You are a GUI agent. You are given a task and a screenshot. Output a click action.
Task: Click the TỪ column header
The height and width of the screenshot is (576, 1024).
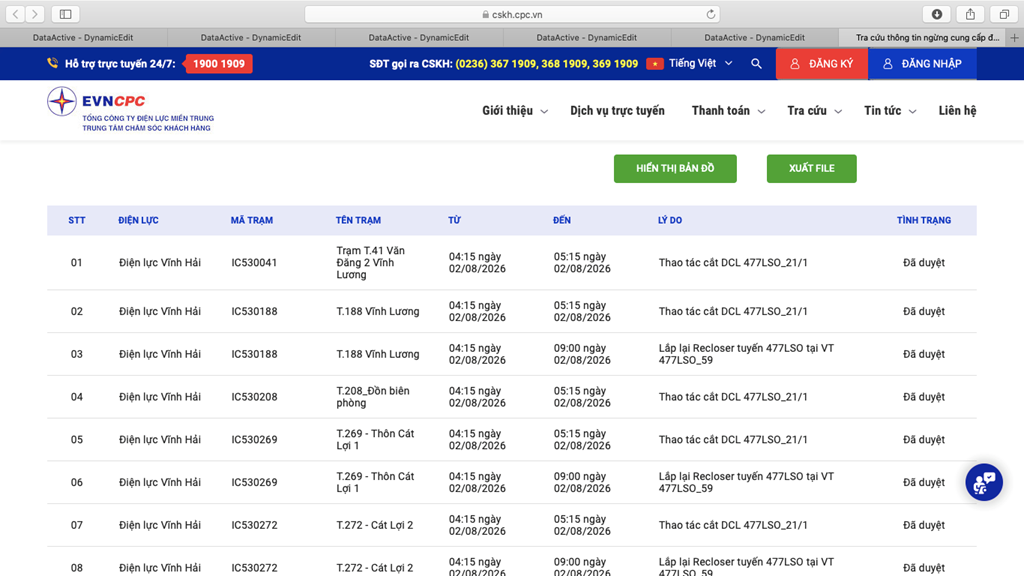click(x=454, y=220)
